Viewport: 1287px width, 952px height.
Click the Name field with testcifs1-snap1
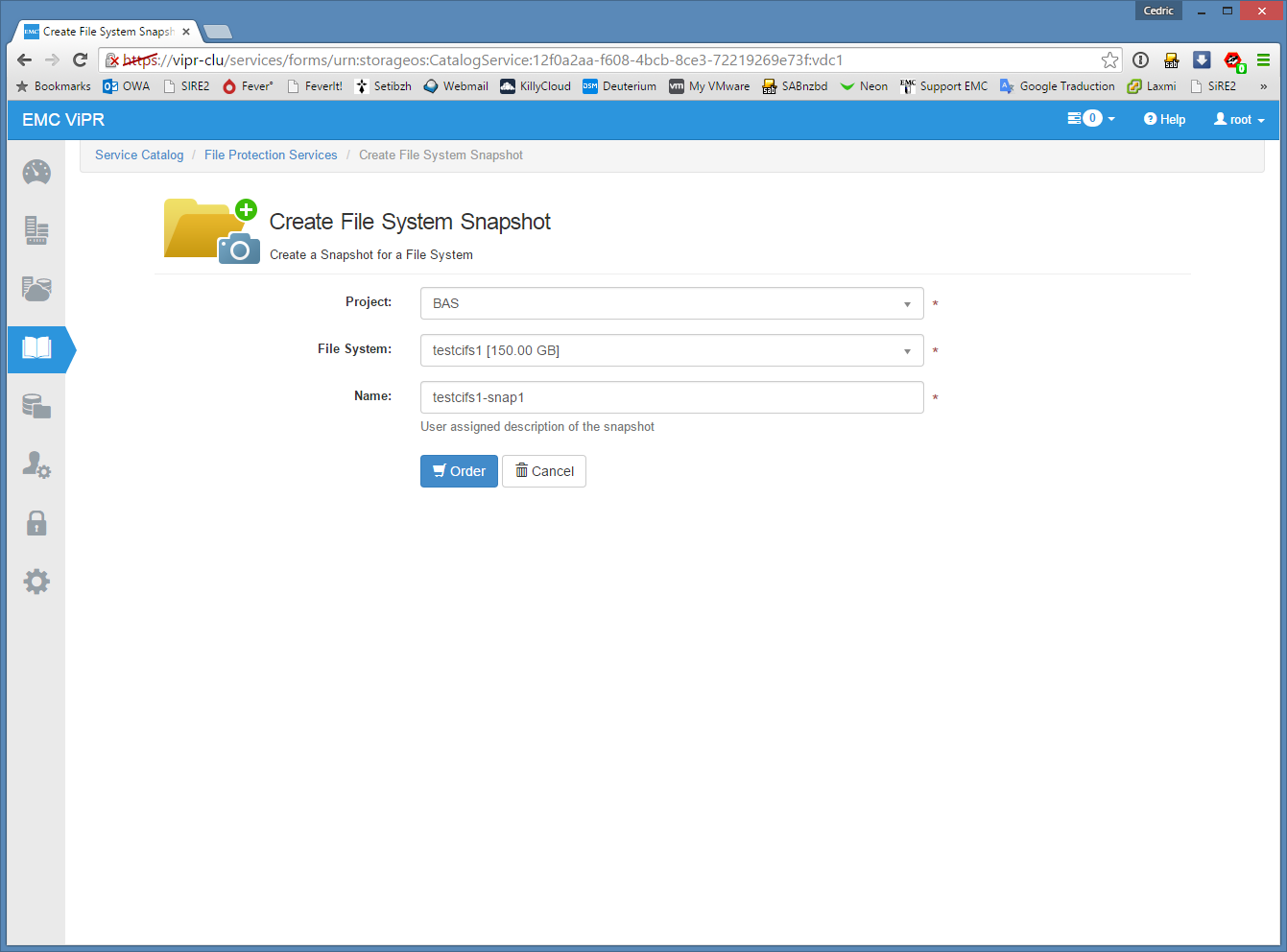click(x=671, y=397)
